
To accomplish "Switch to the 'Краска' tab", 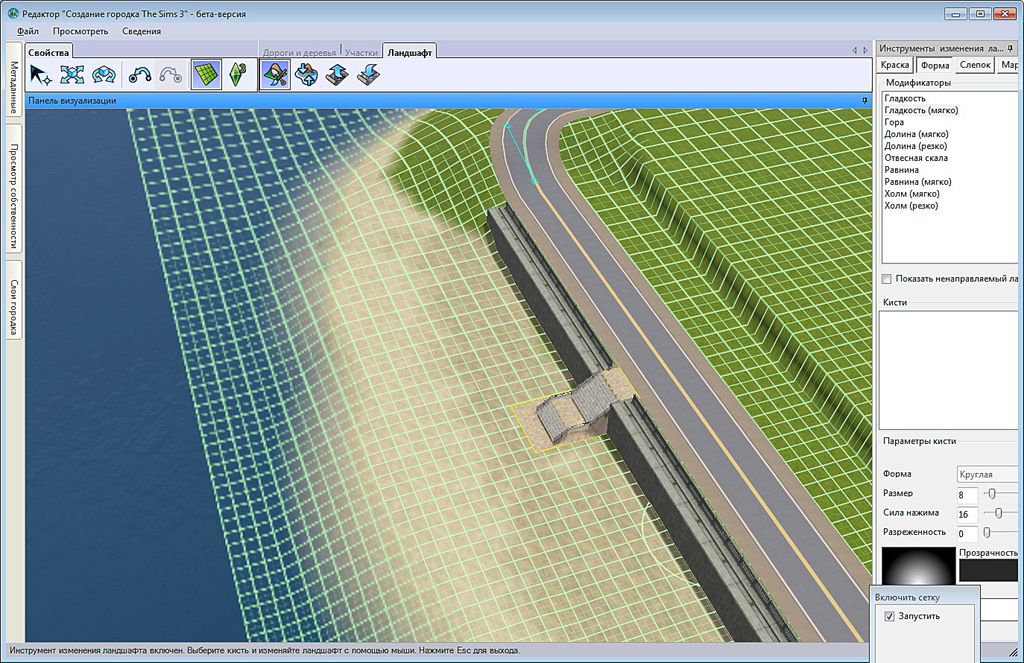I will (895, 65).
